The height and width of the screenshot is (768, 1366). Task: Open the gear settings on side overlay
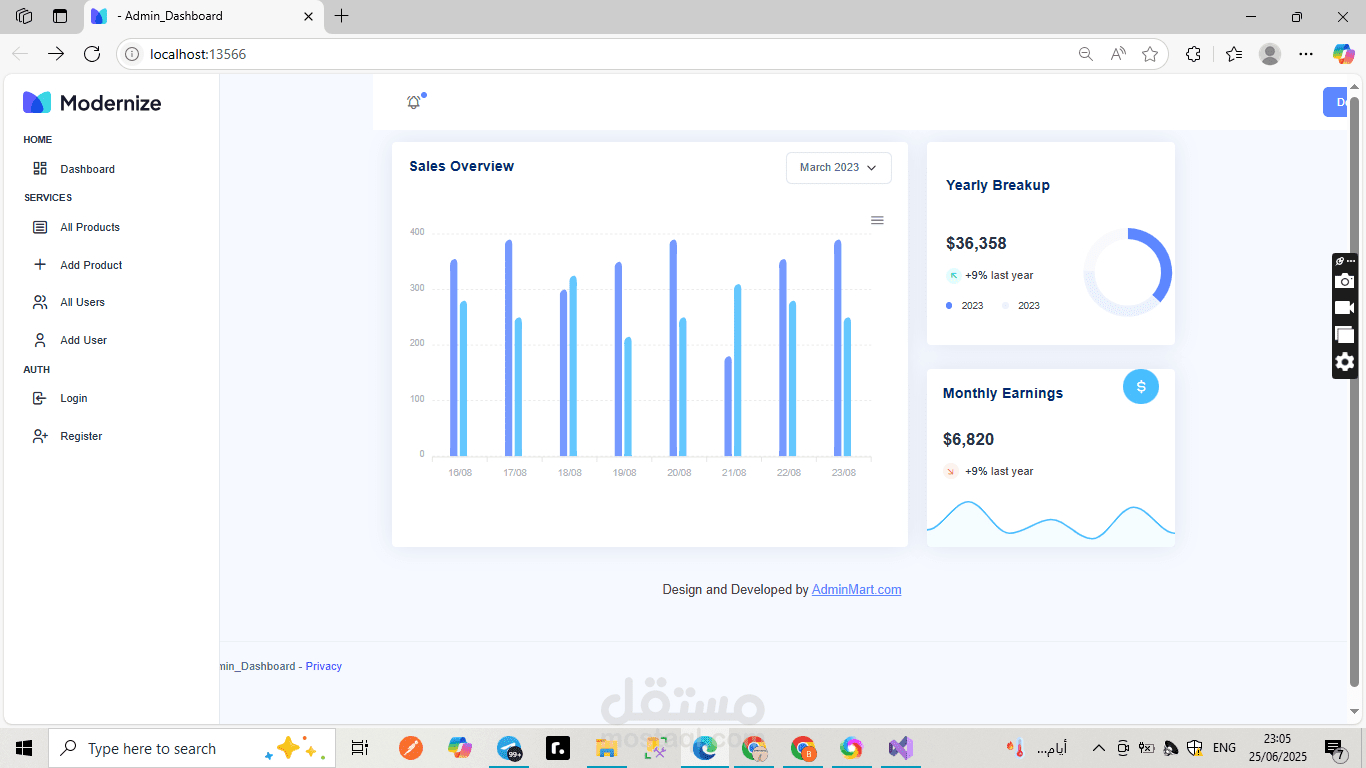[x=1344, y=362]
